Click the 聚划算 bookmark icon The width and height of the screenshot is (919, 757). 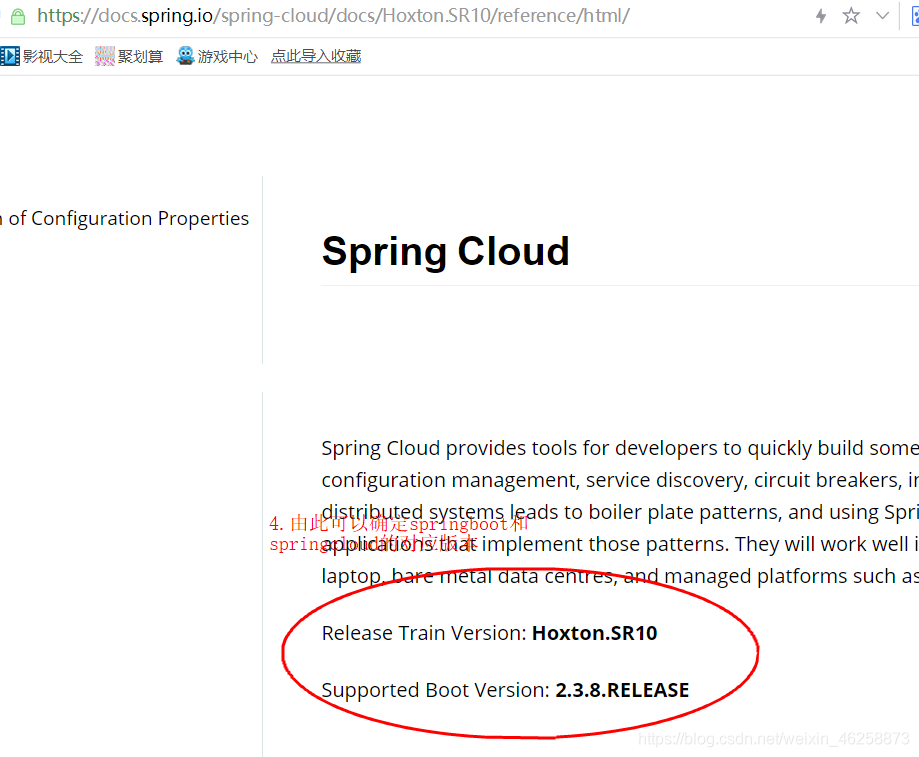[x=103, y=56]
